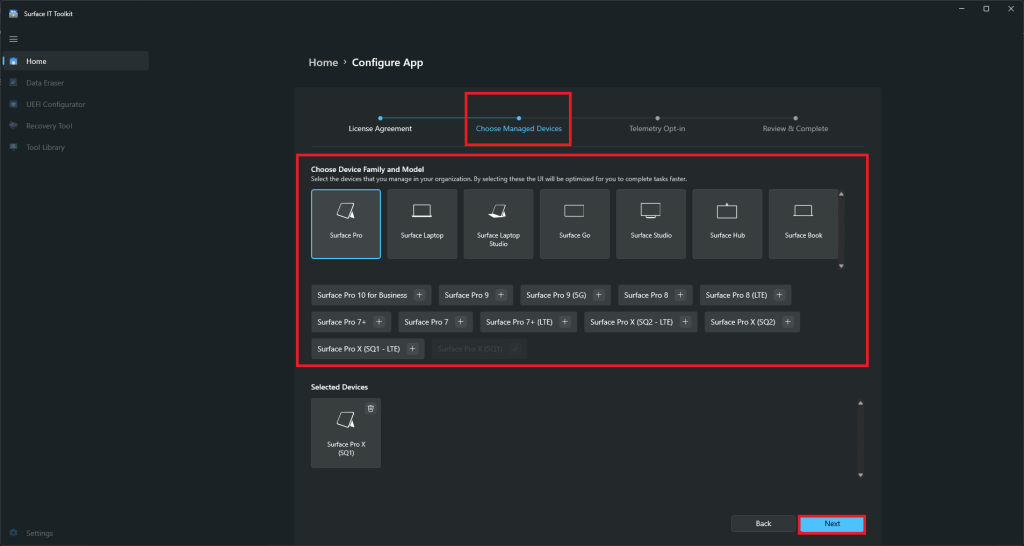Delete Surface Pro X (SQ1) using trash icon
The width and height of the screenshot is (1024, 546).
click(x=371, y=408)
